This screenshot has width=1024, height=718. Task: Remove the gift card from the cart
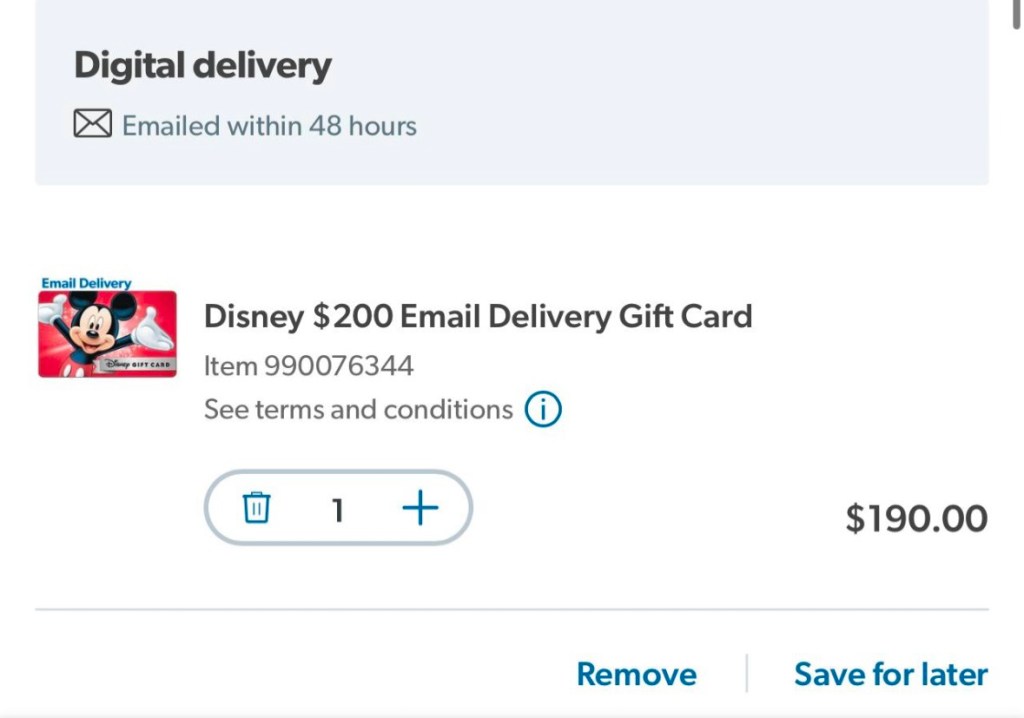tap(636, 674)
